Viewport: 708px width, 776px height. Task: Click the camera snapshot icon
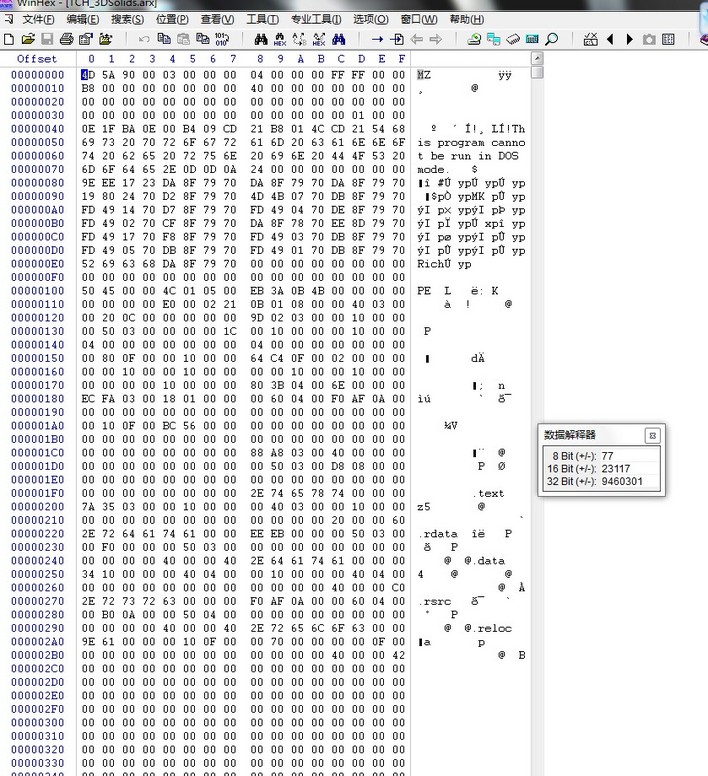(x=649, y=39)
